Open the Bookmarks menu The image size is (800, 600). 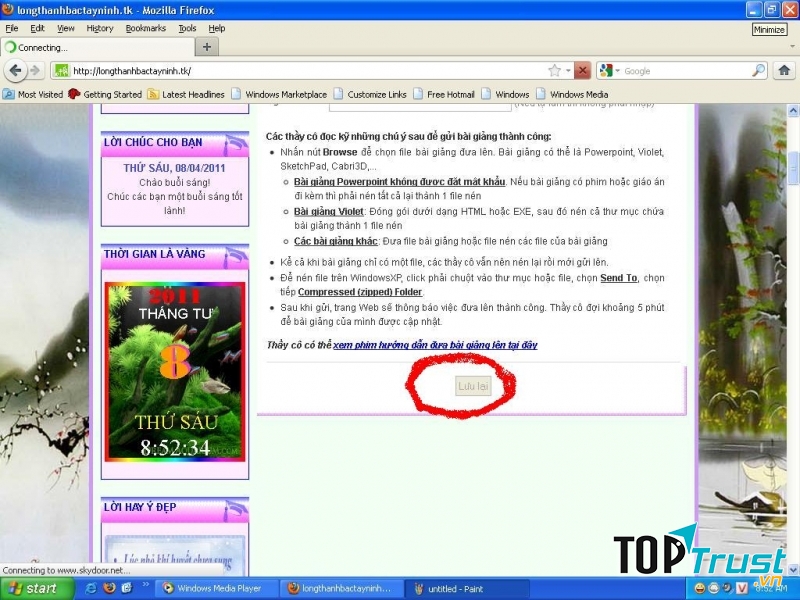[145, 28]
